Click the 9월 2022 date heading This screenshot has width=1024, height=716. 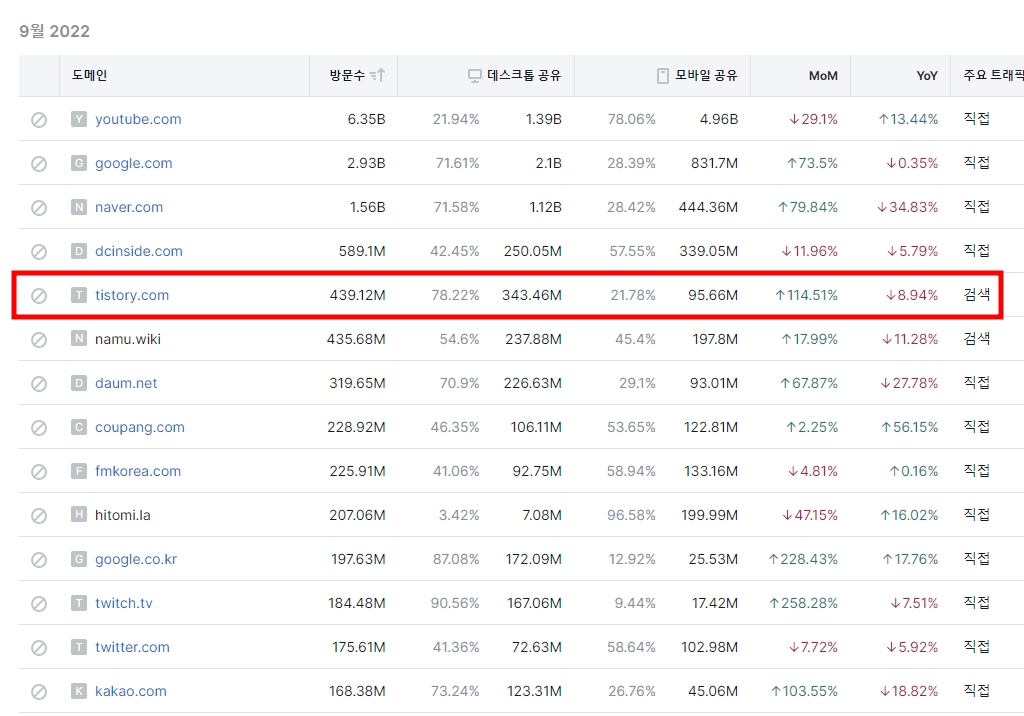coord(54,31)
